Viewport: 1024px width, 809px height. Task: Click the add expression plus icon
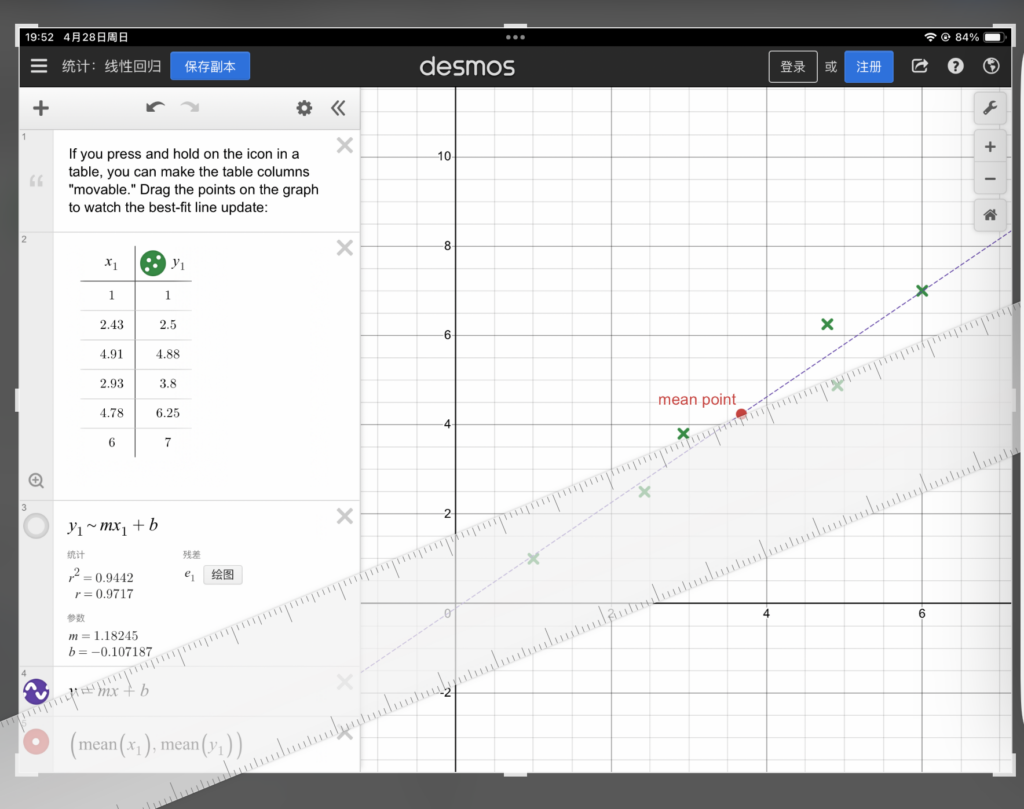point(41,108)
